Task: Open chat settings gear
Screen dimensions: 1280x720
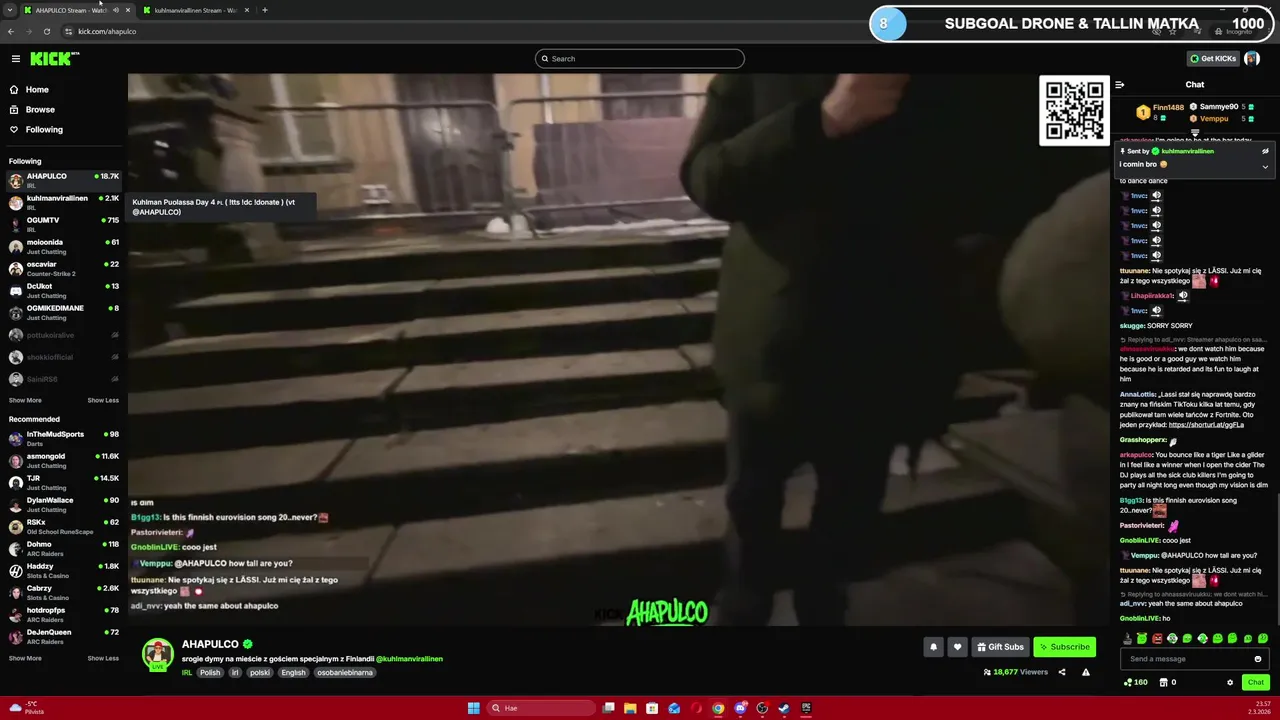Action: pos(1230,682)
